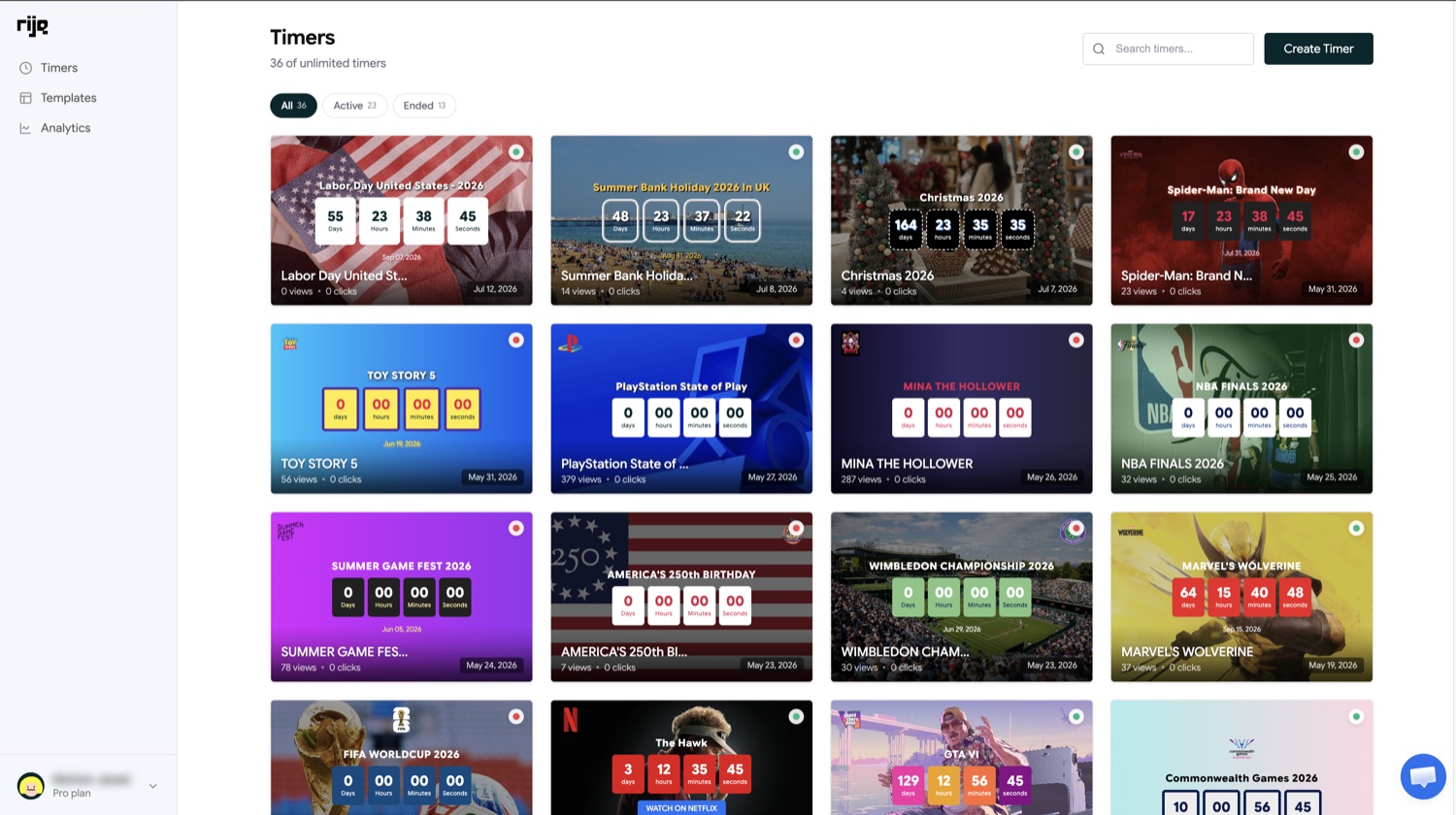This screenshot has width=1456, height=815.
Task: Select the Active 23 filter tab
Action: 354,106
